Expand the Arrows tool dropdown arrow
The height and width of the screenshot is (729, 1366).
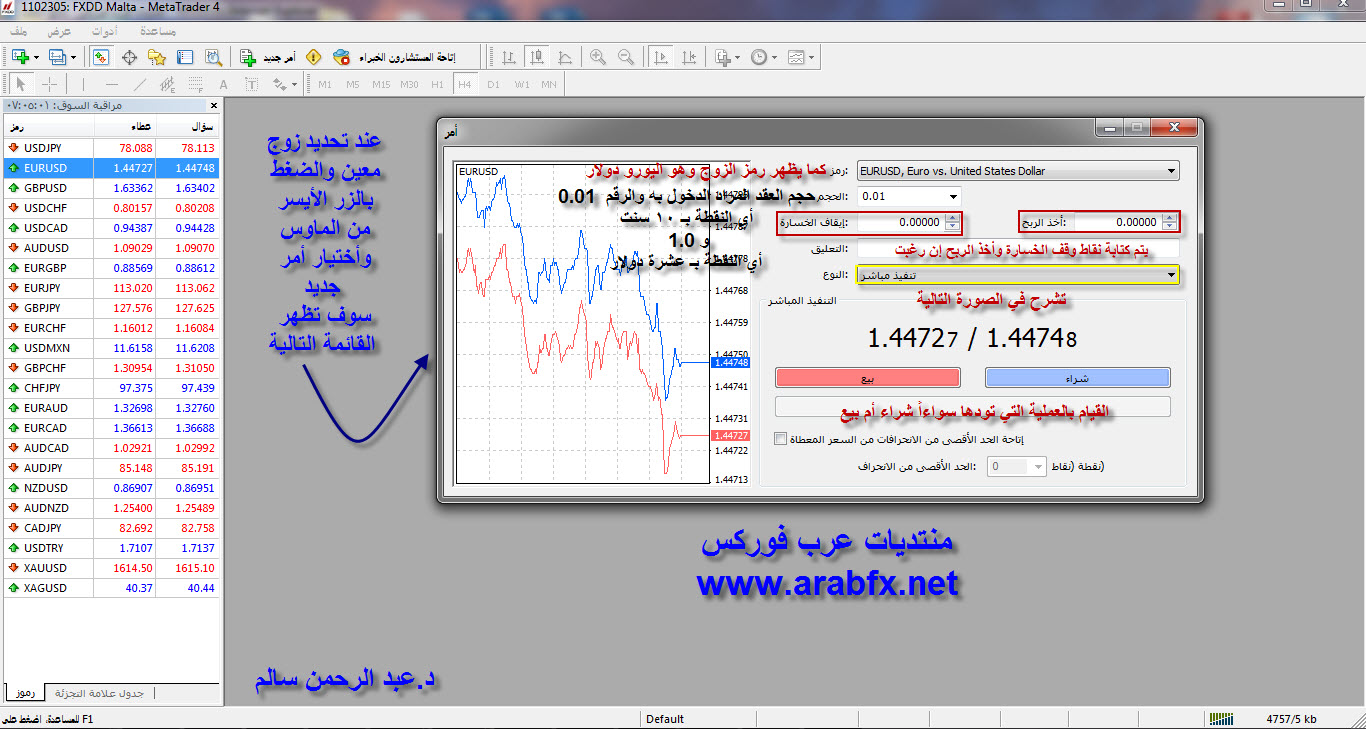[294, 85]
